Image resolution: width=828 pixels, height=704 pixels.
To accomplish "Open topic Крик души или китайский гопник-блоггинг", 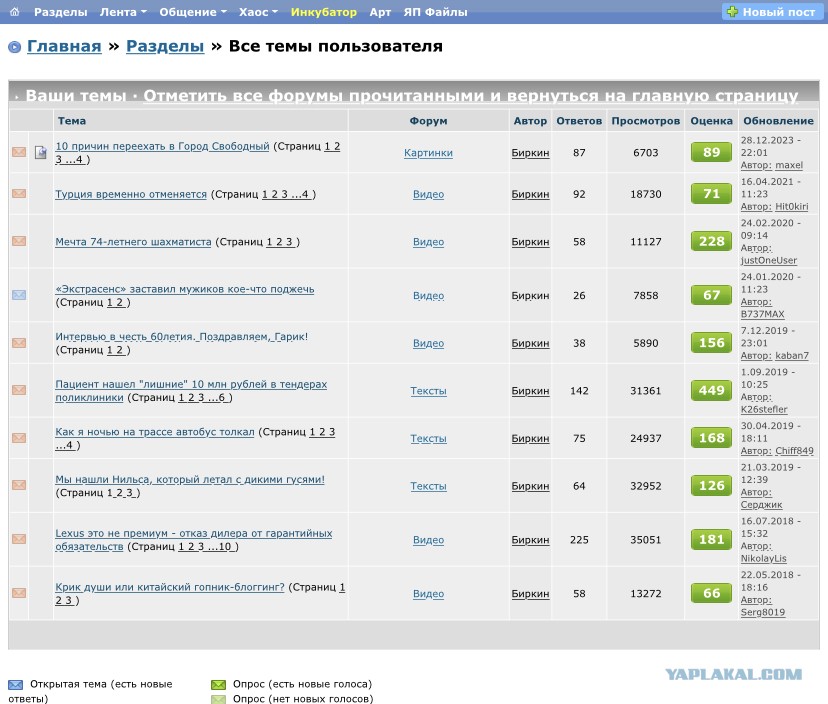I will [x=170, y=587].
